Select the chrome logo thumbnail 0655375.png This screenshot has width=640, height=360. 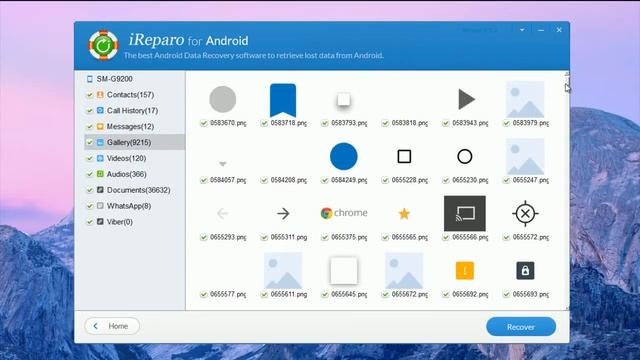tap(344, 213)
